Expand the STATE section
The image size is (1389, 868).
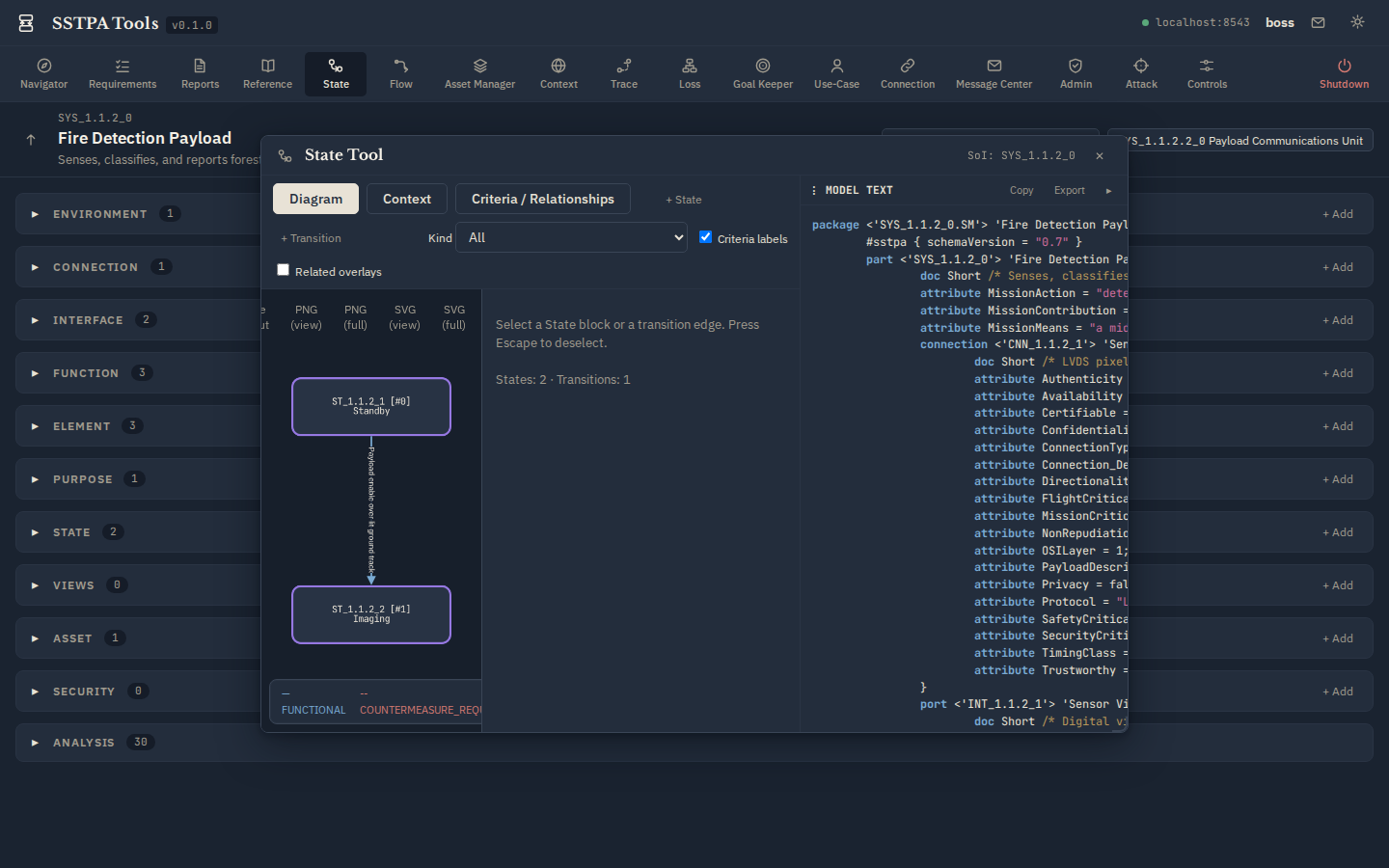pos(35,532)
